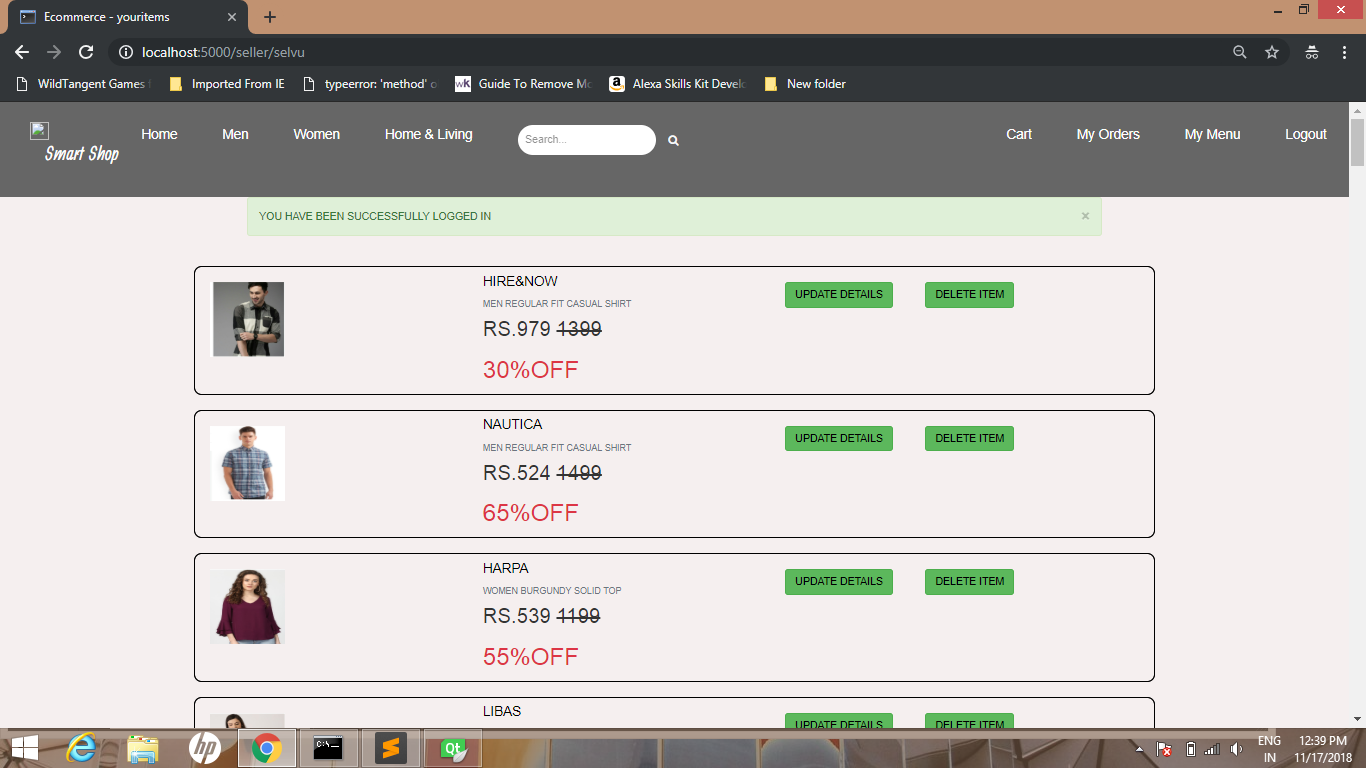
Task: Click the site info icon beside the URL
Action: (126, 52)
